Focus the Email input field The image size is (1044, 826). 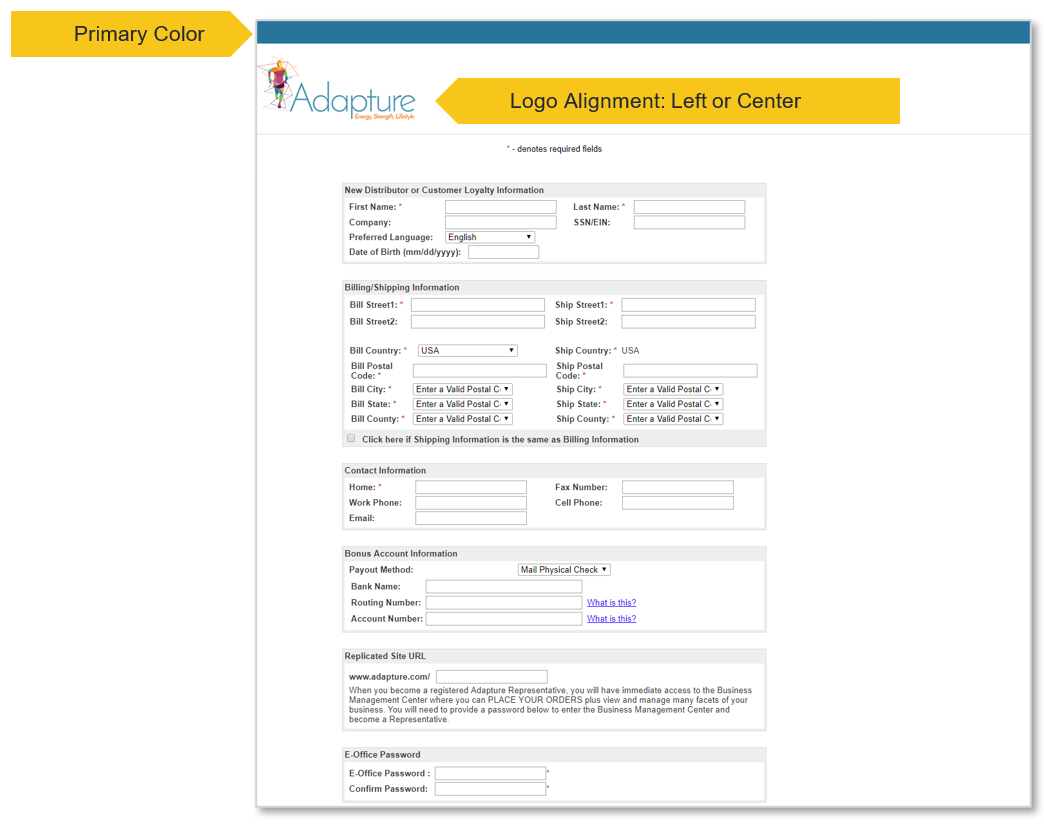click(x=471, y=518)
